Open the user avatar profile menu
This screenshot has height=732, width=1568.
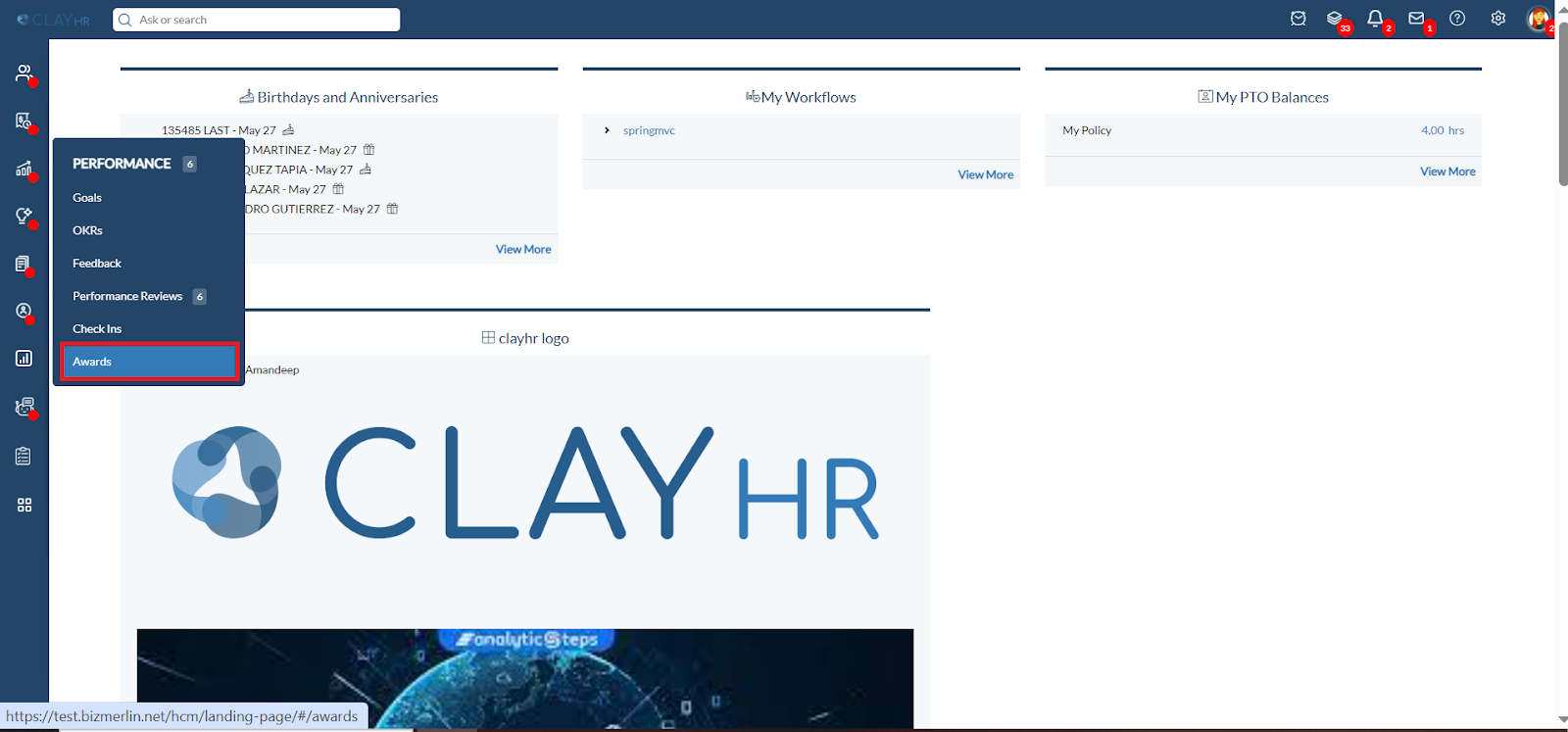pos(1539,19)
